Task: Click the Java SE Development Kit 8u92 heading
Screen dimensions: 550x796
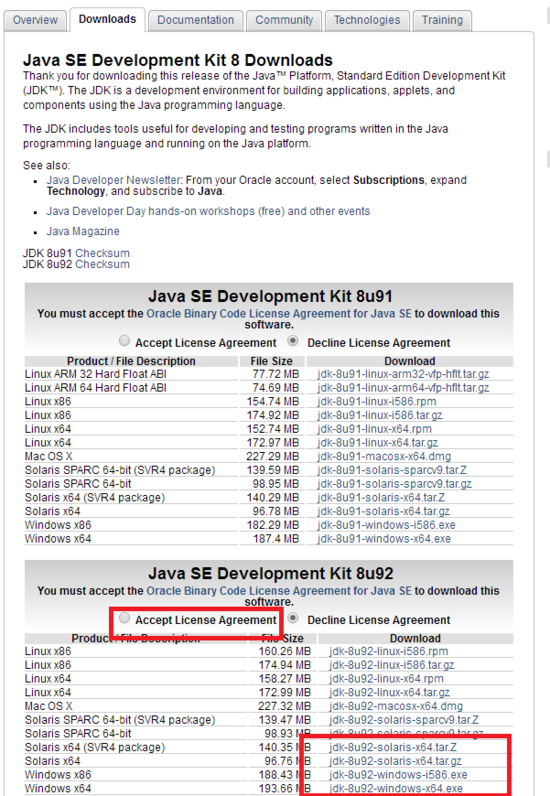Action: [x=270, y=574]
